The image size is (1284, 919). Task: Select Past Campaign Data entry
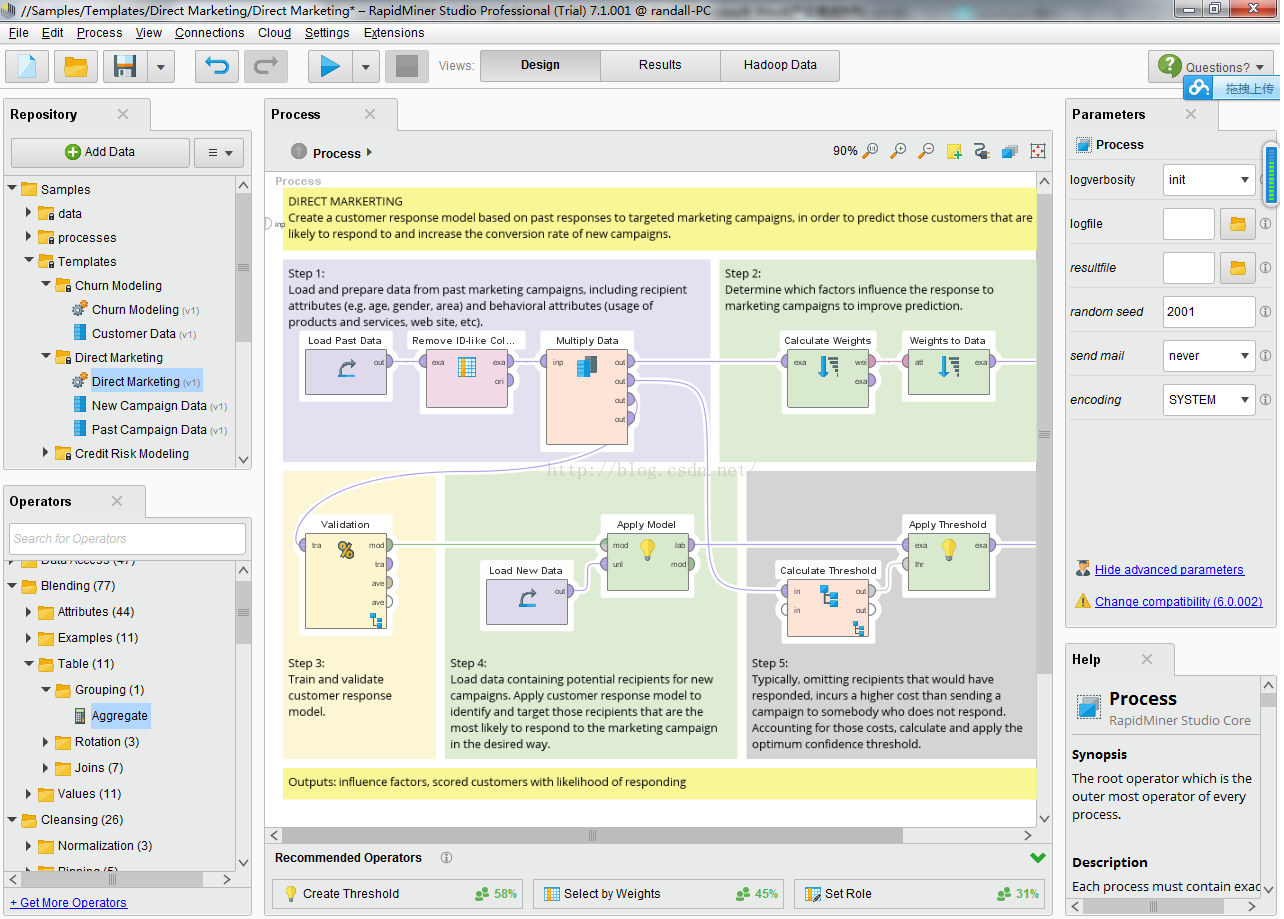150,429
